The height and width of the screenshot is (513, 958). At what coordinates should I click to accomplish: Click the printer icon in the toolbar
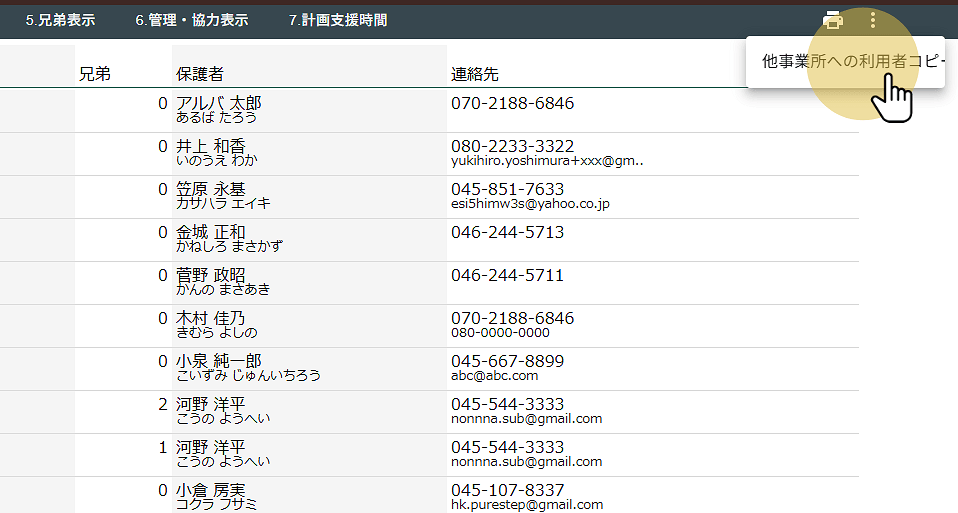tap(832, 20)
